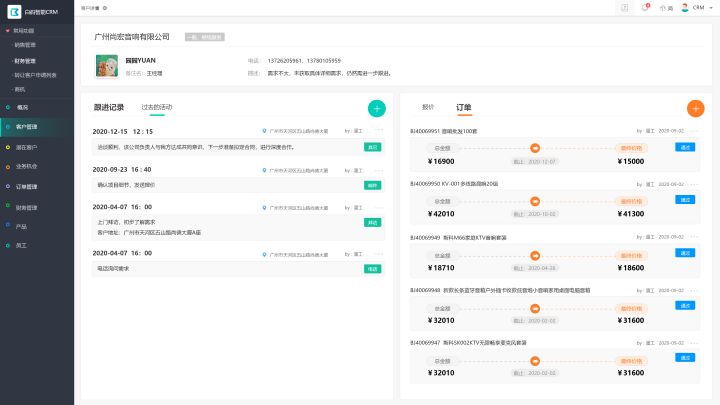This screenshot has width=720, height=405.
Task: Click the location pin on the 2020-12-15 record
Action: coord(264,131)
